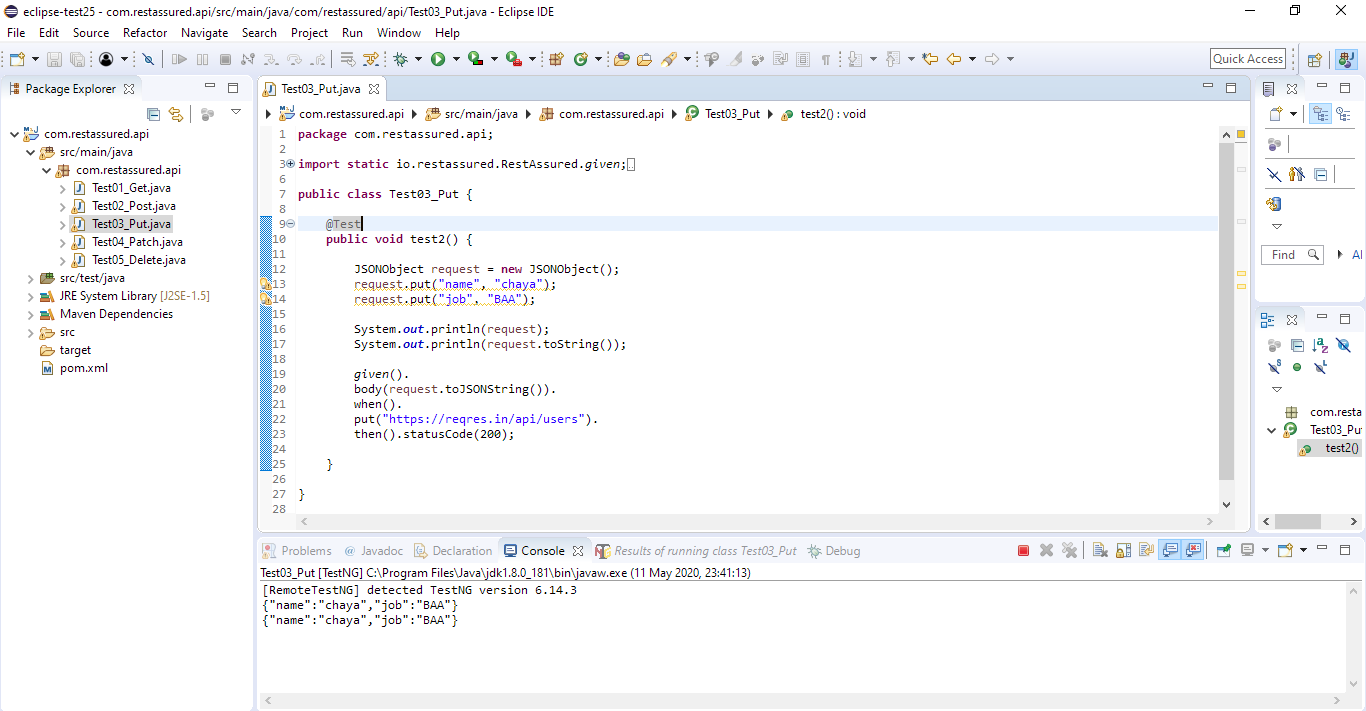The image size is (1366, 711).
Task: Toggle Scroll Lock in the Console view
Action: [1123, 550]
